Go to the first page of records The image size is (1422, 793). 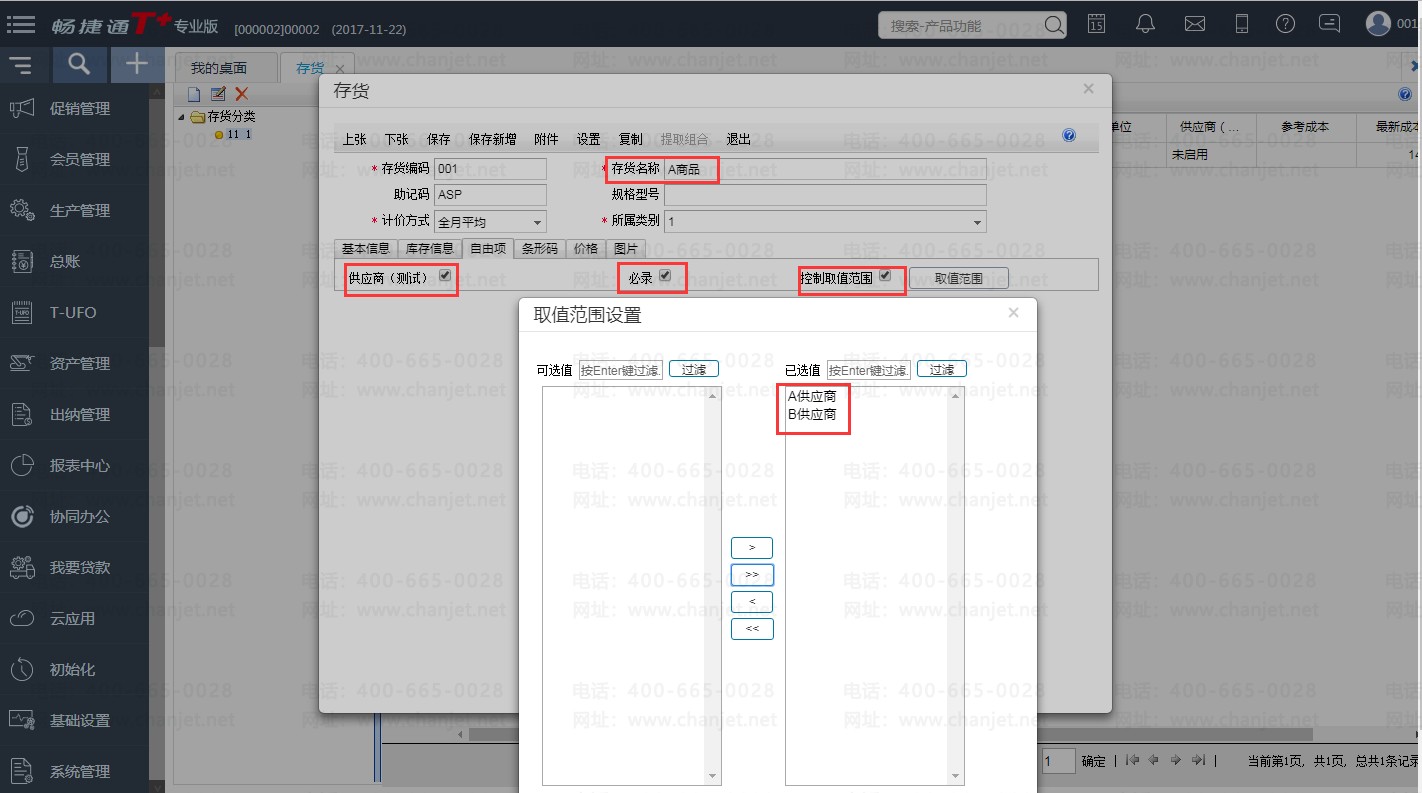1132,760
